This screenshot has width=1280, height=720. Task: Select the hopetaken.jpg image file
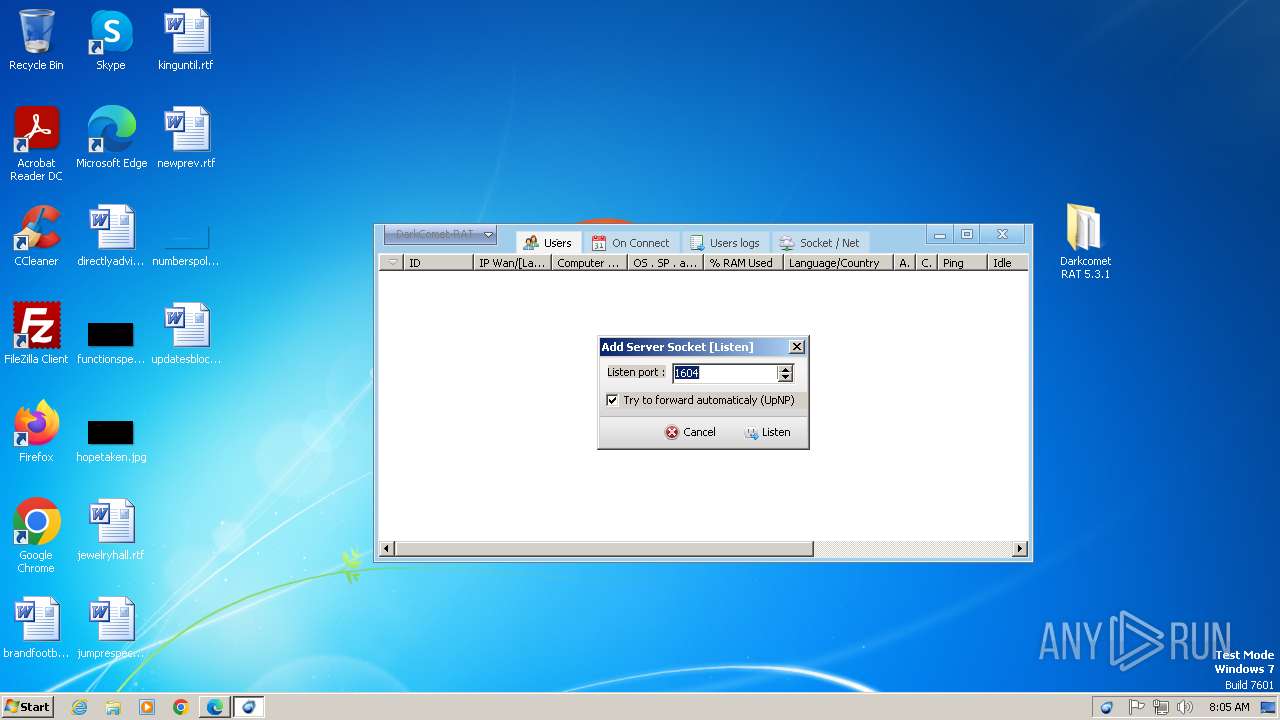pyautogui.click(x=111, y=440)
